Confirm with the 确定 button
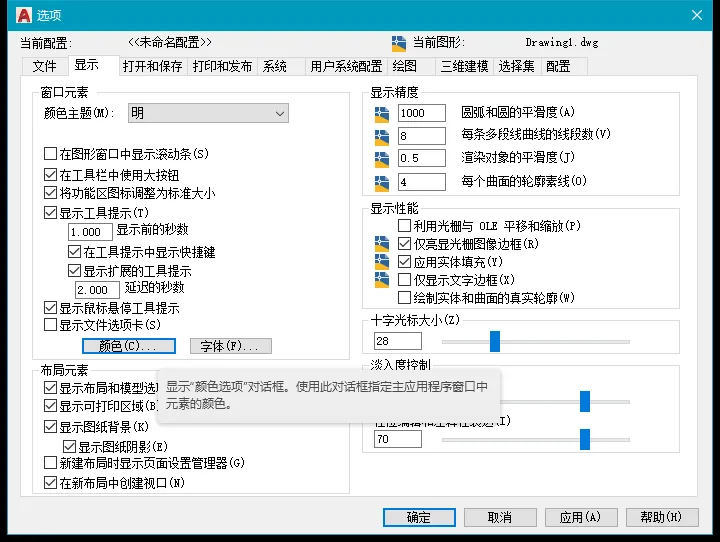Viewport: 720px width, 542px height. coord(419,518)
